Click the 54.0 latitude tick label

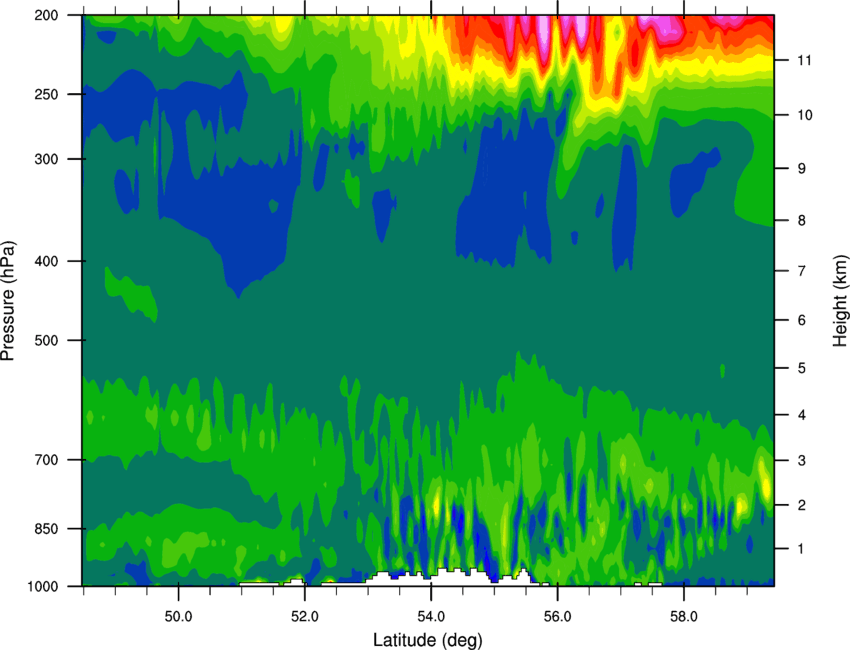pyautogui.click(x=431, y=617)
